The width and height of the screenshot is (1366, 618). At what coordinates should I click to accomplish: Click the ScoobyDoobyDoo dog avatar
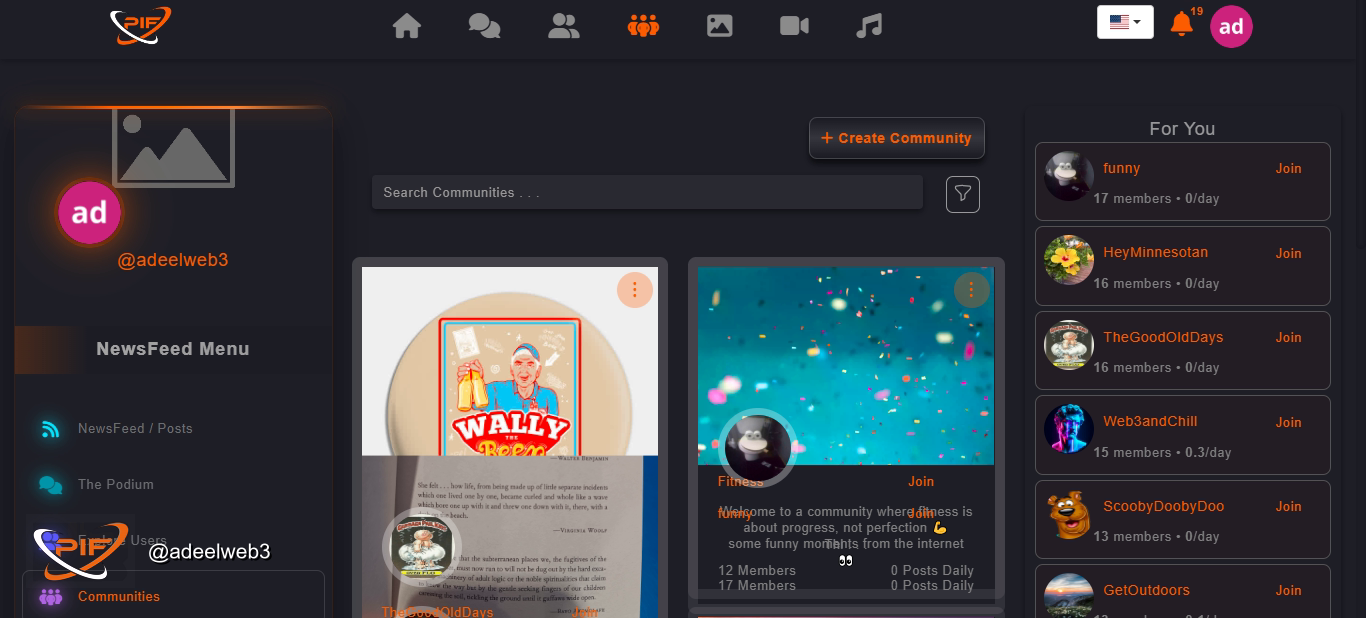pos(1069,514)
